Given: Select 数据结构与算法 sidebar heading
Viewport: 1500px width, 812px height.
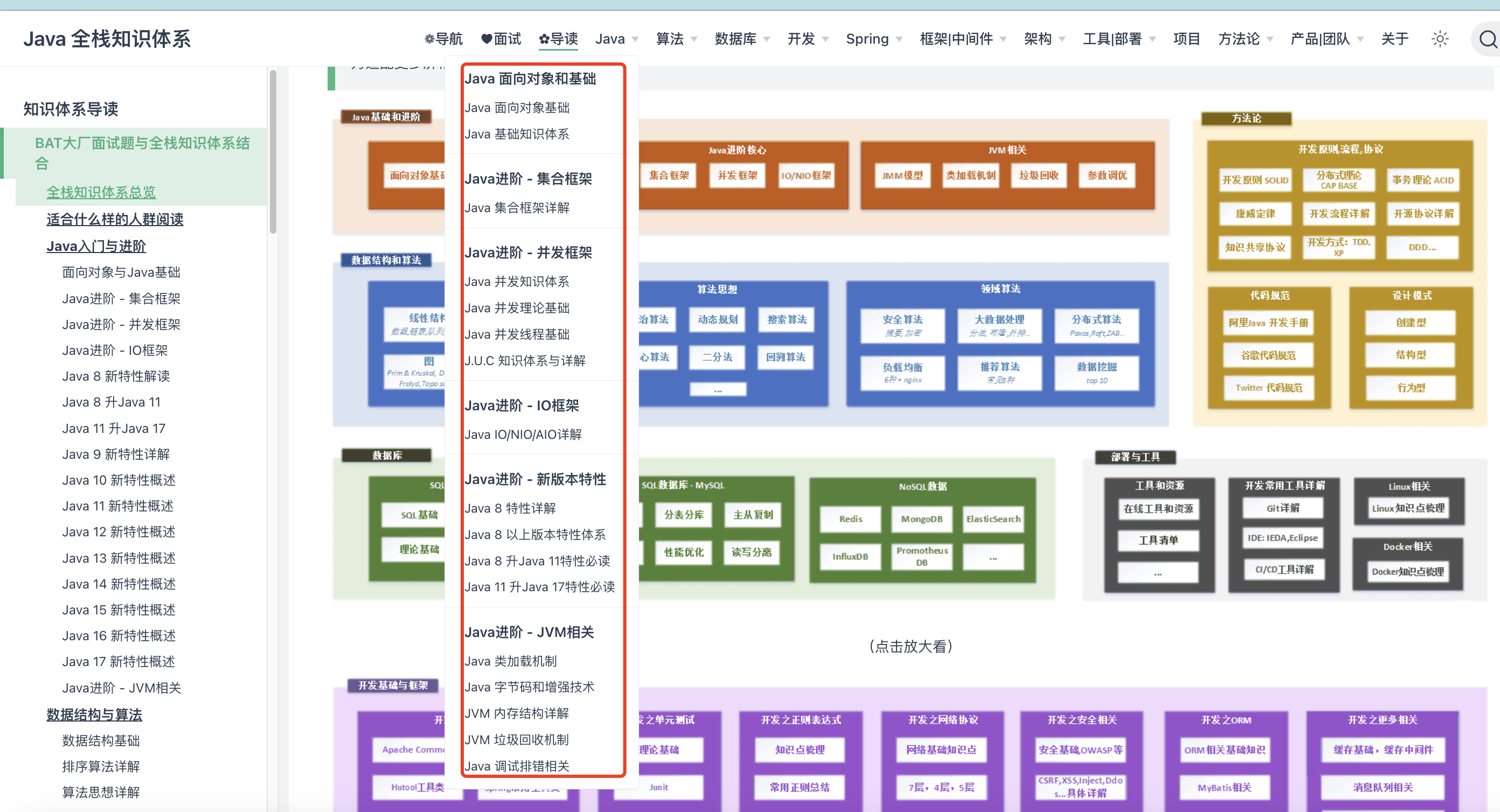Looking at the screenshot, I should tap(94, 714).
